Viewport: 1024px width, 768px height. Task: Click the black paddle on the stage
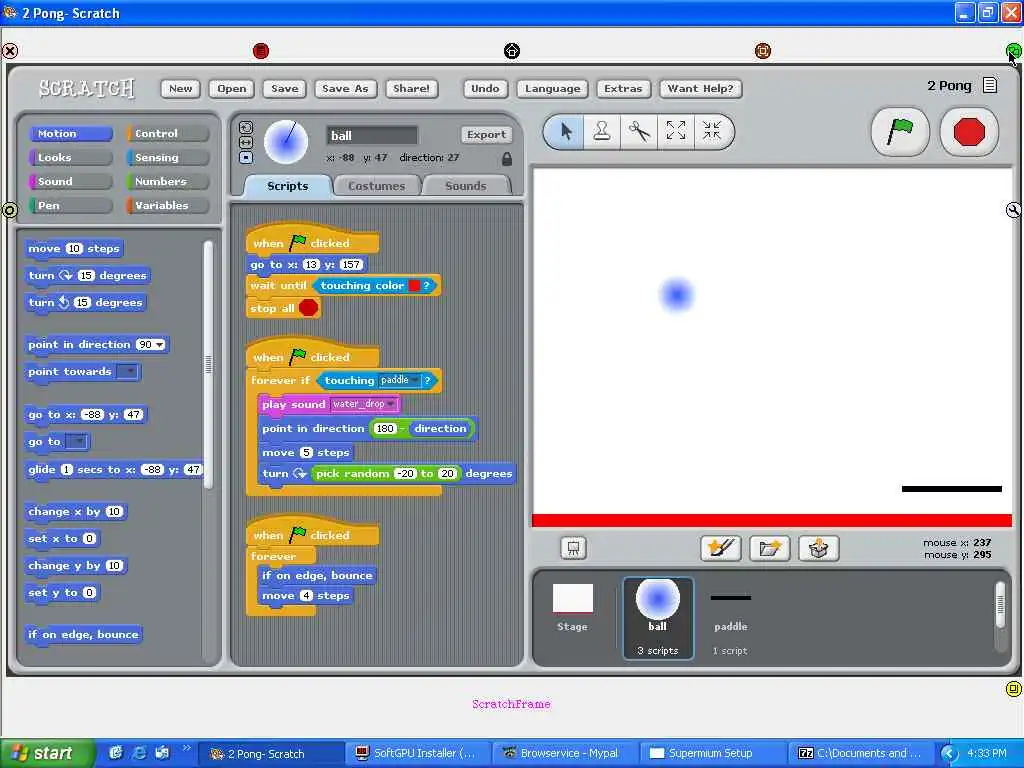point(952,488)
